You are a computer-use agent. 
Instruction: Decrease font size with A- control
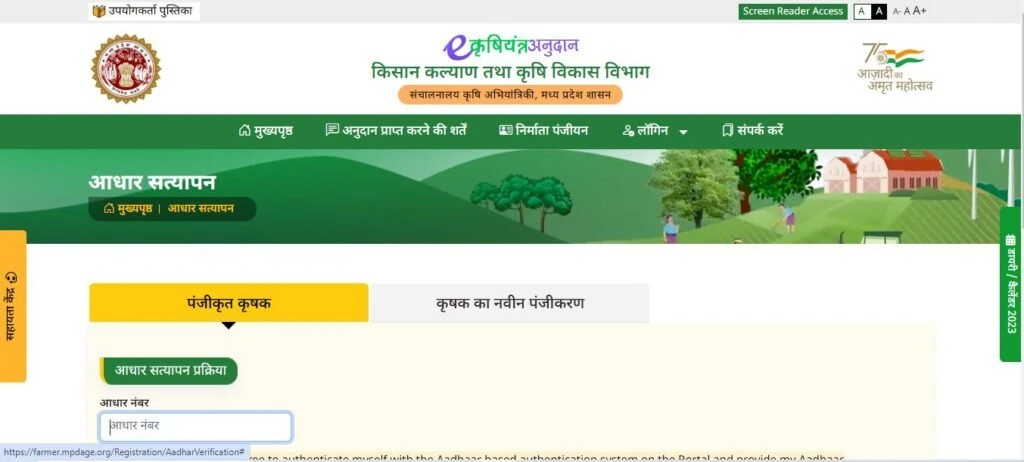coord(897,11)
